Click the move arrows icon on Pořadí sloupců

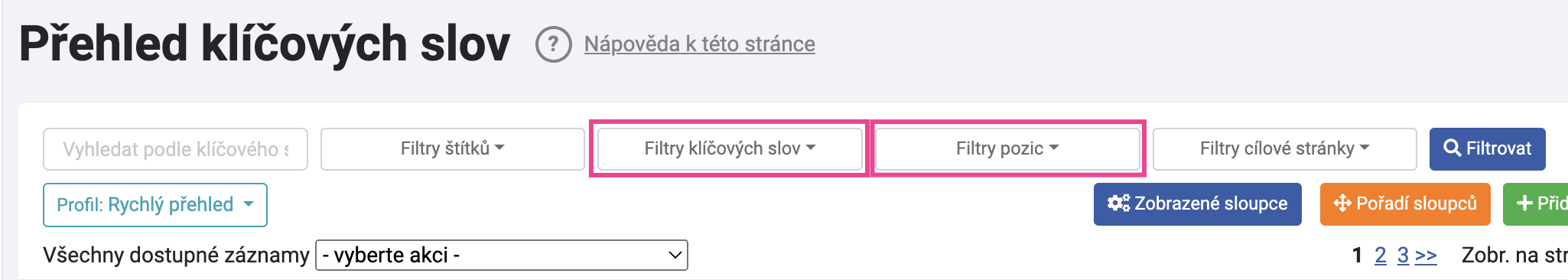point(1342,203)
